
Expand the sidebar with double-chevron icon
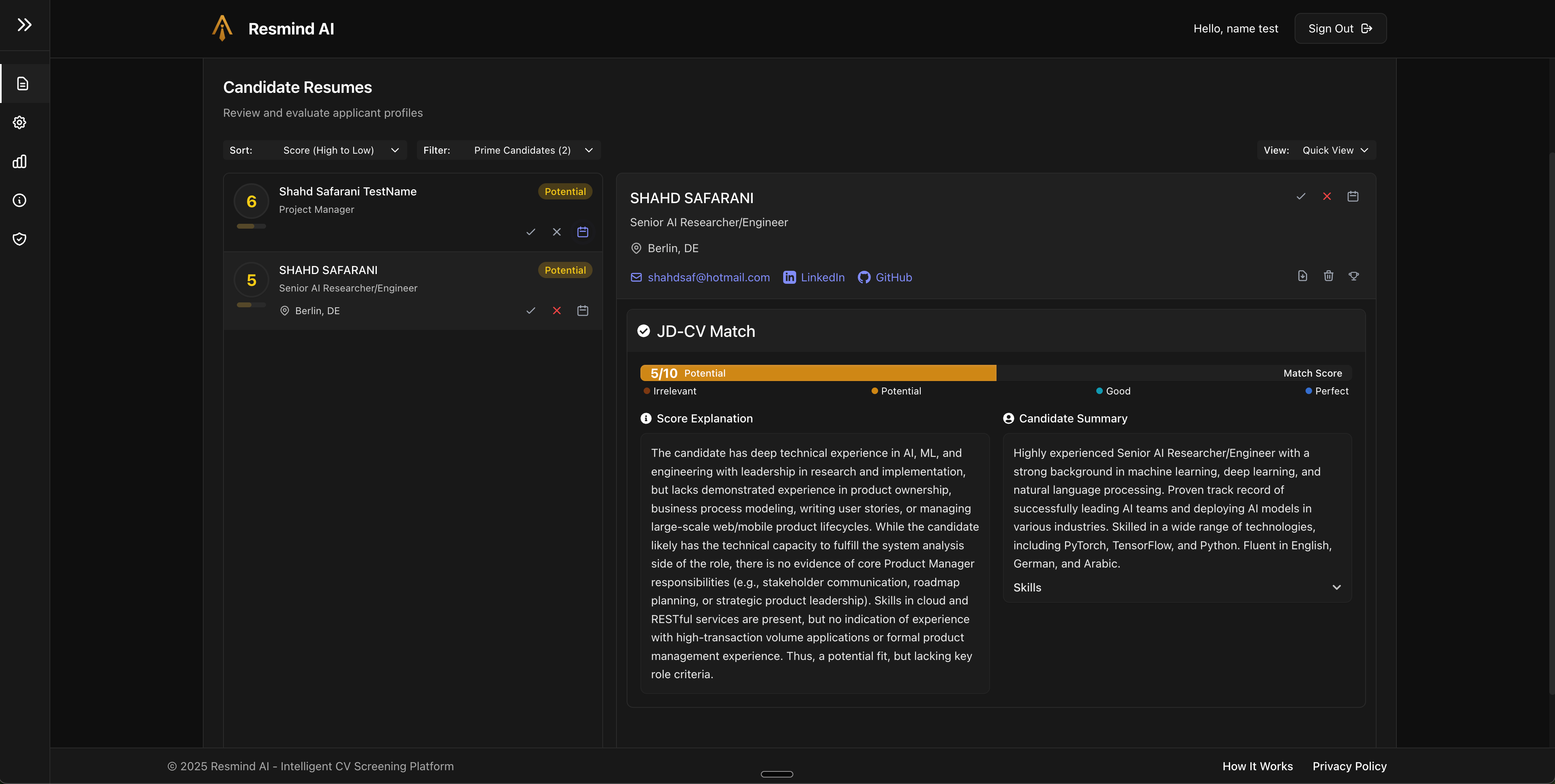(24, 25)
